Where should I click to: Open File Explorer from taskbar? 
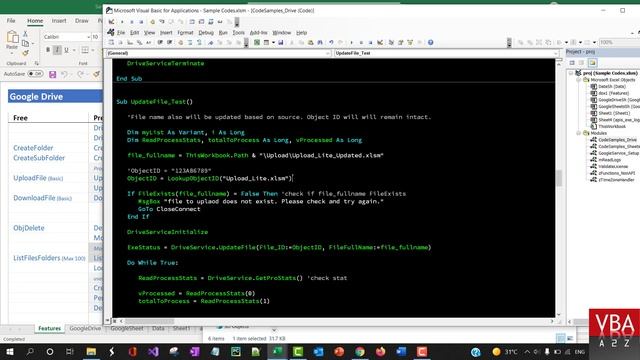pos(91,351)
